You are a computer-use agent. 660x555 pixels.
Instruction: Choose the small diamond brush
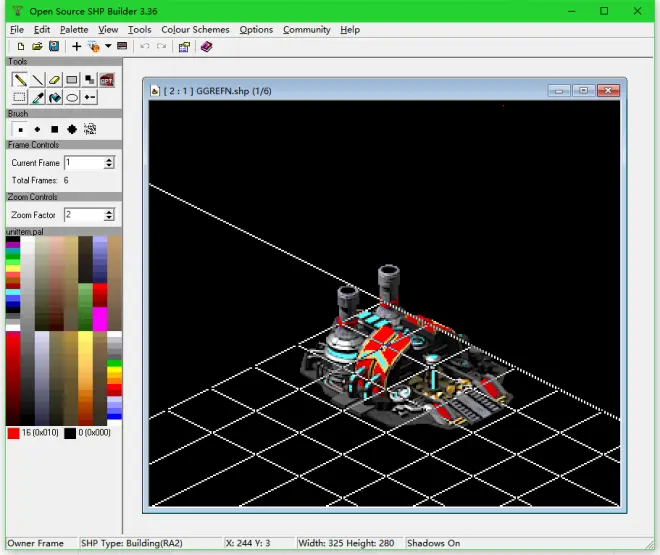tap(37, 129)
